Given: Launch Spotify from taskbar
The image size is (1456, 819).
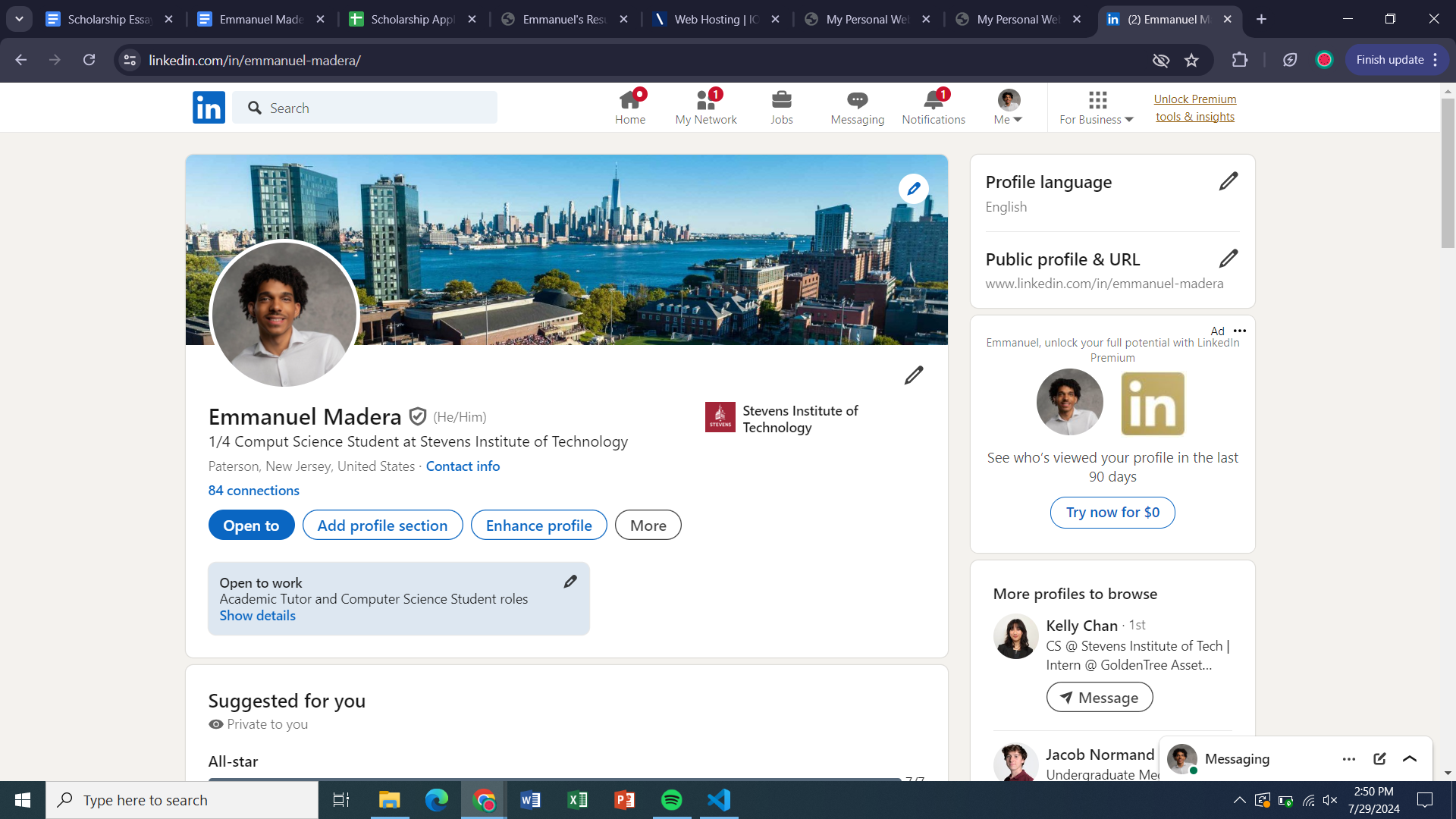Looking at the screenshot, I should coord(671,800).
